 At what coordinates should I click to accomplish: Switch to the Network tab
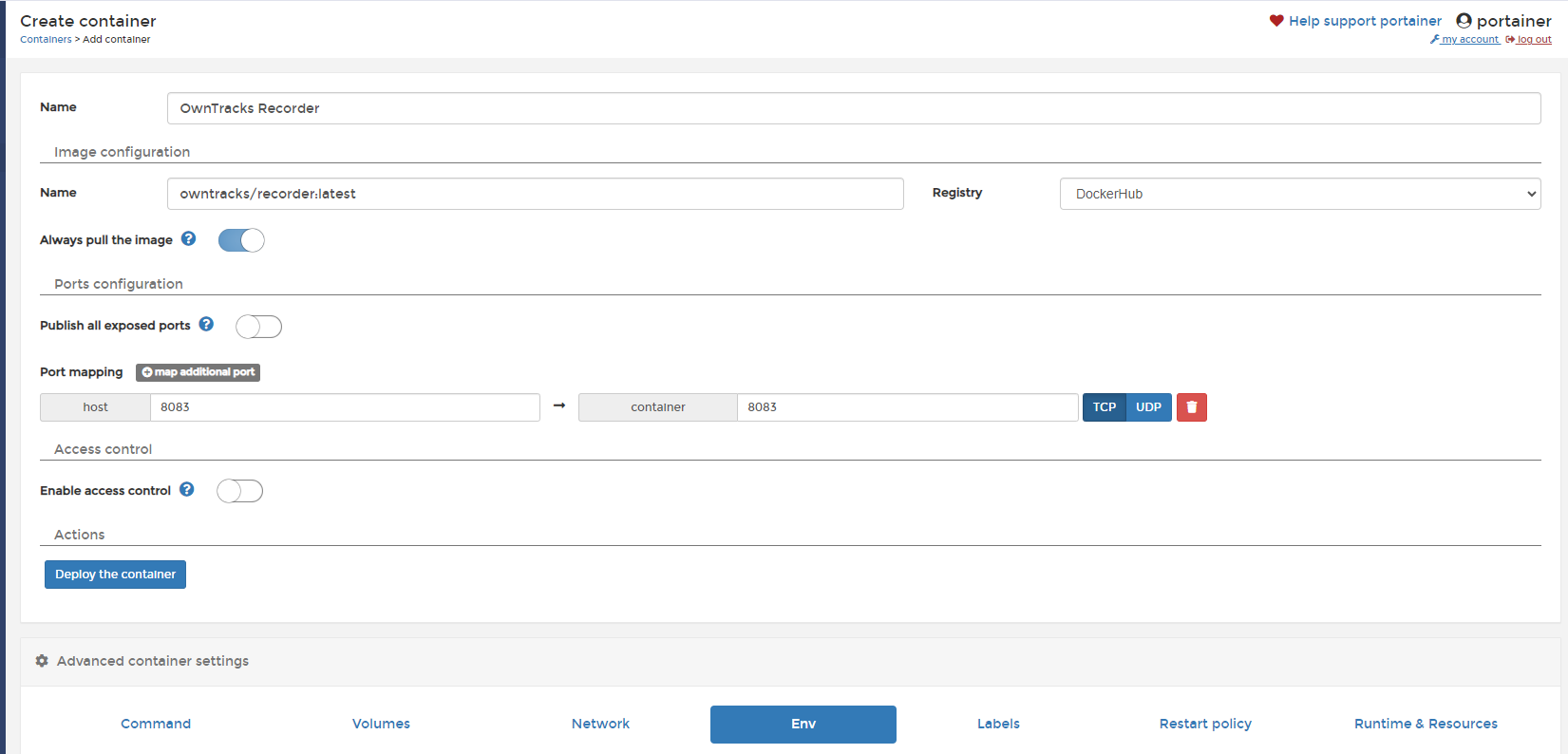point(600,724)
